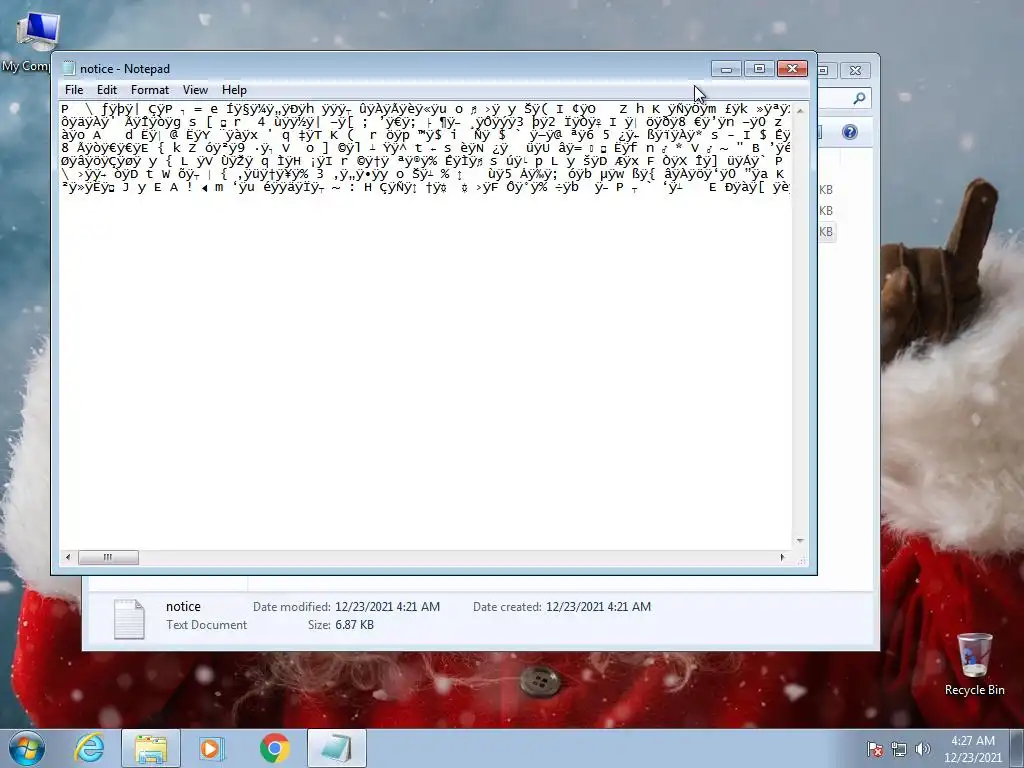Click the 'notice' file name in details pane
Image resolution: width=1024 pixels, height=768 pixels.
(184, 607)
